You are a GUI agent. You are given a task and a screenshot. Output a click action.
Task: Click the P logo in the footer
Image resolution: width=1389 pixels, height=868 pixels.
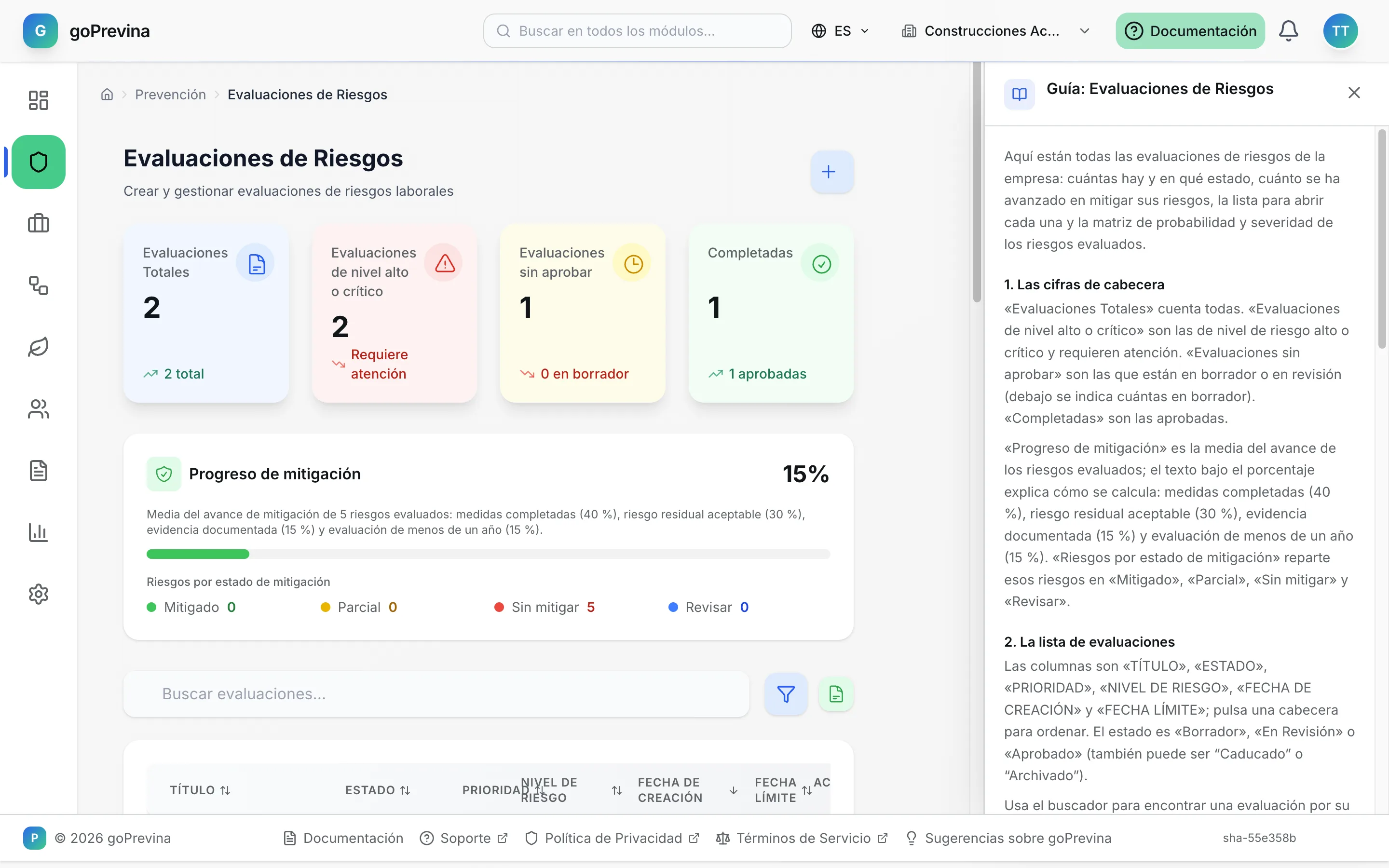pyautogui.click(x=34, y=838)
